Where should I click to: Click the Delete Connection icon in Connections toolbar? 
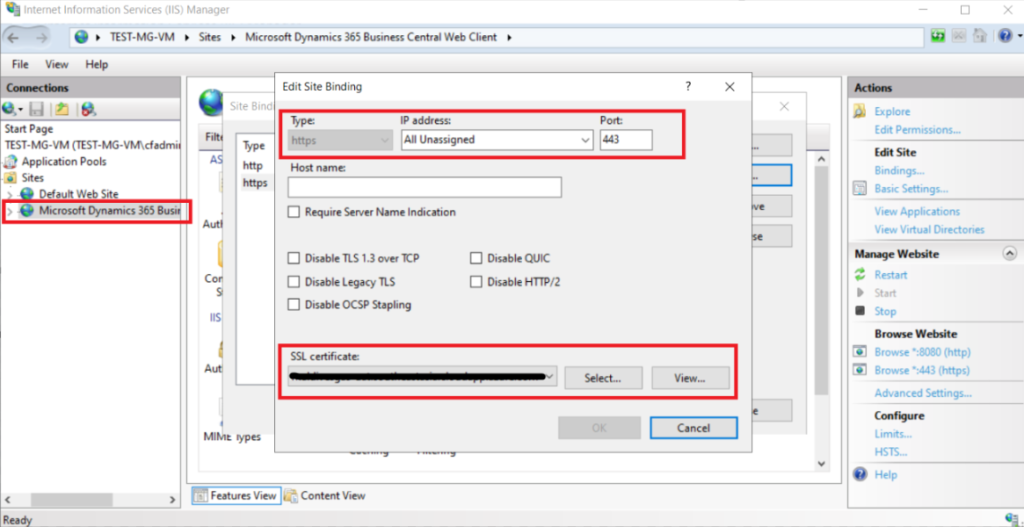[88, 109]
